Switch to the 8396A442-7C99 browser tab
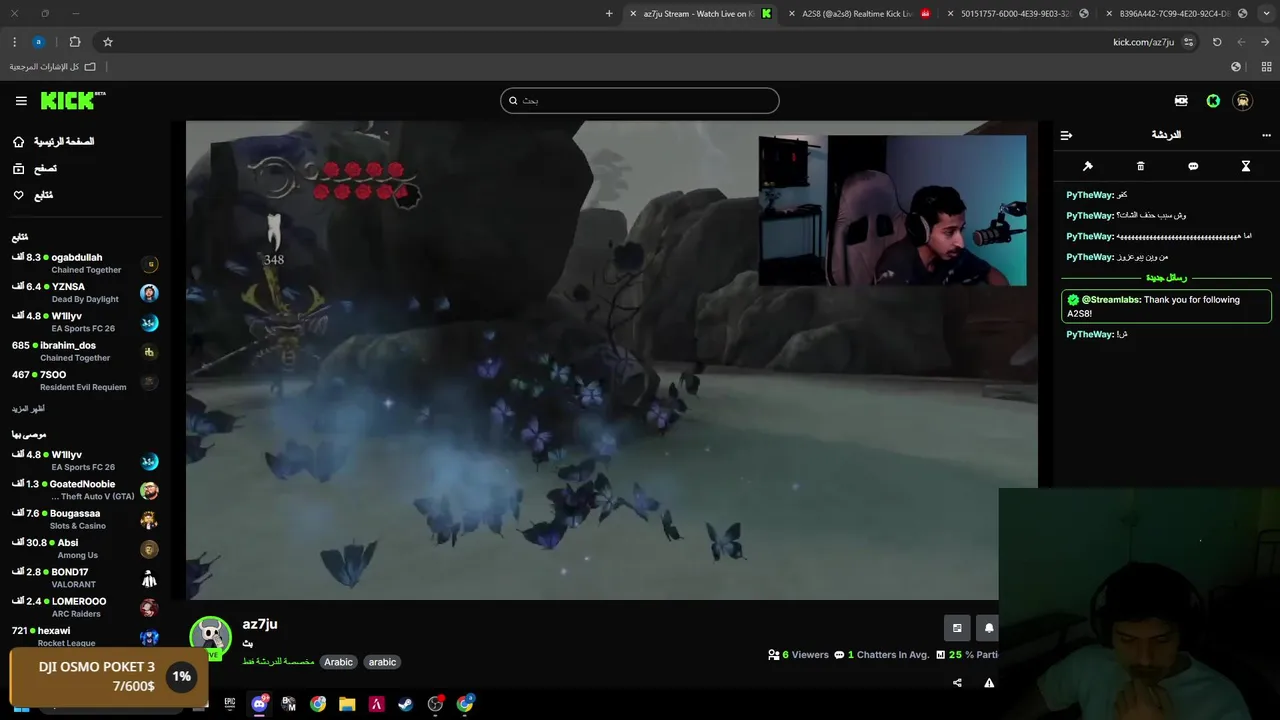1280x720 pixels. coord(1176,14)
